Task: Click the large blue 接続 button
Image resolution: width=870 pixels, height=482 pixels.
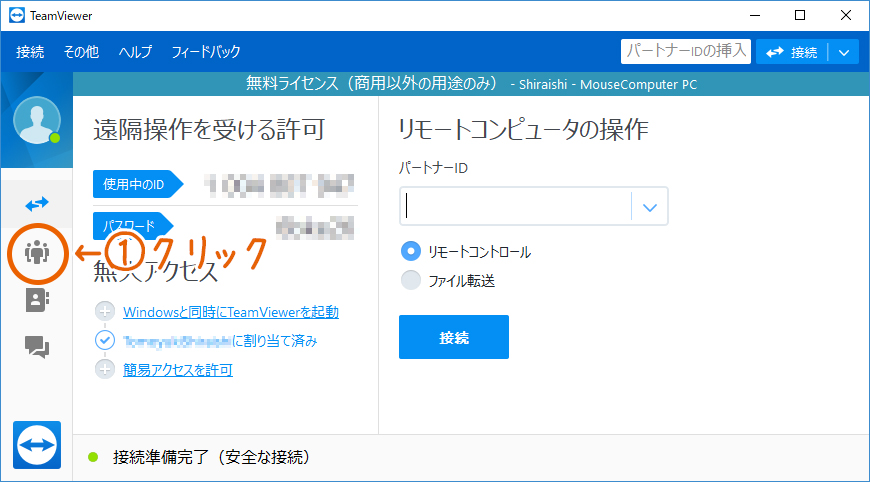Action: [x=454, y=337]
